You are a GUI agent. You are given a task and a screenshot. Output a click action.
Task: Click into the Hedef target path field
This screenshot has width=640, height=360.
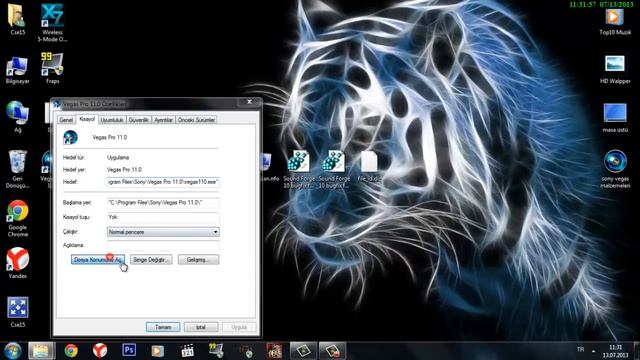[163, 182]
